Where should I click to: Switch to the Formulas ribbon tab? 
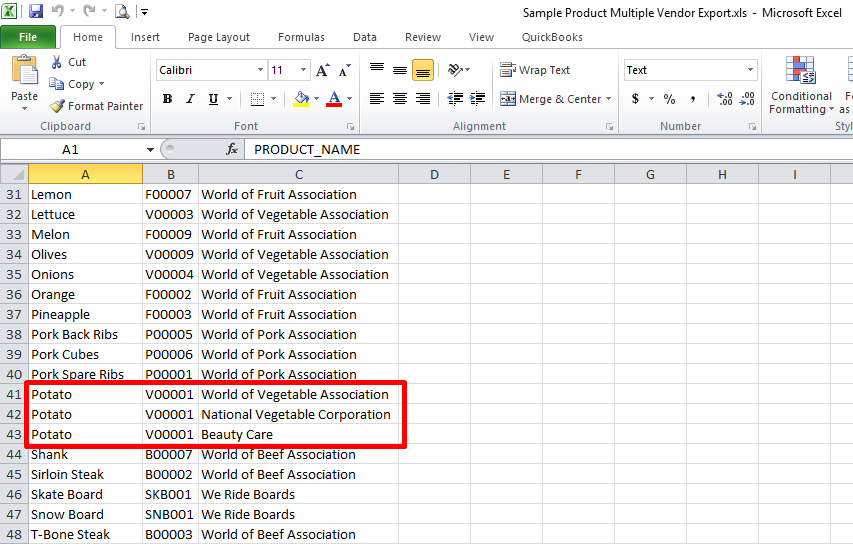click(x=301, y=37)
